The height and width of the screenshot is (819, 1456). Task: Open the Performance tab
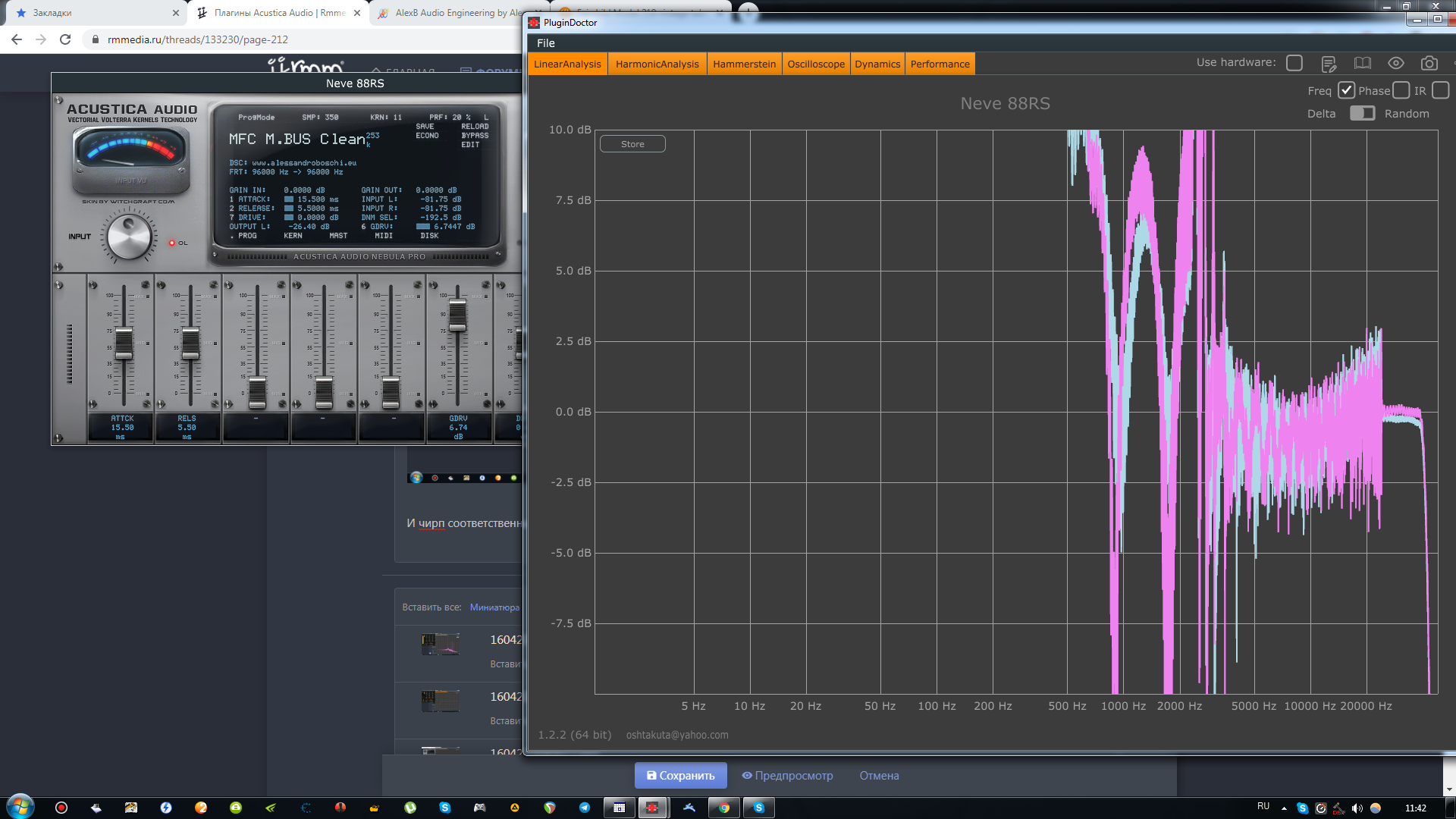point(940,64)
